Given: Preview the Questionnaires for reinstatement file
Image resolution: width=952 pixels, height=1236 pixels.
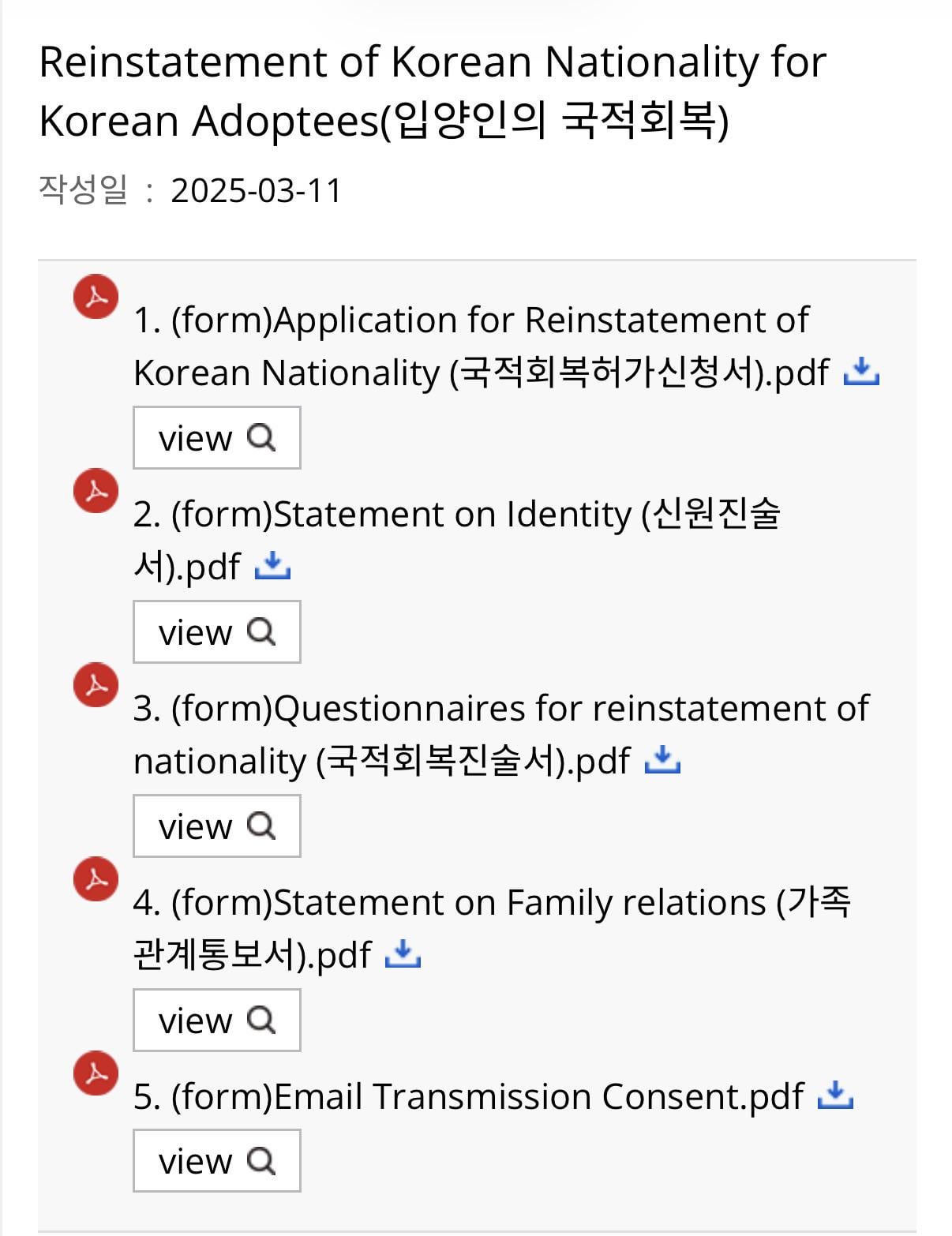Looking at the screenshot, I should click(216, 826).
